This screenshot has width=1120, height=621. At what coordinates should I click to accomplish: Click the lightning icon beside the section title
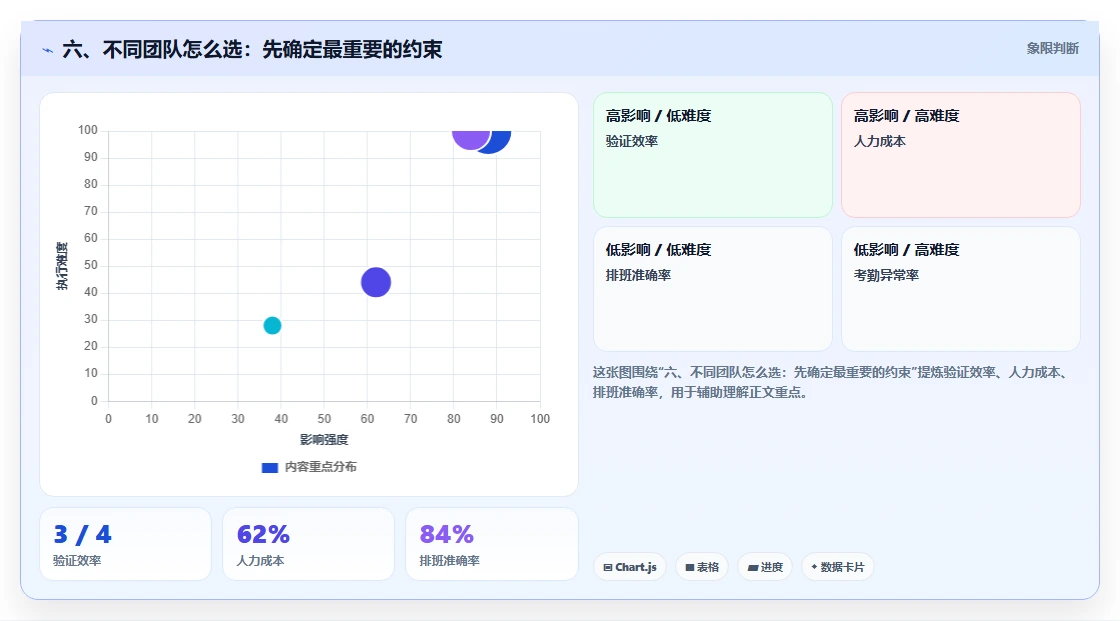(x=48, y=50)
